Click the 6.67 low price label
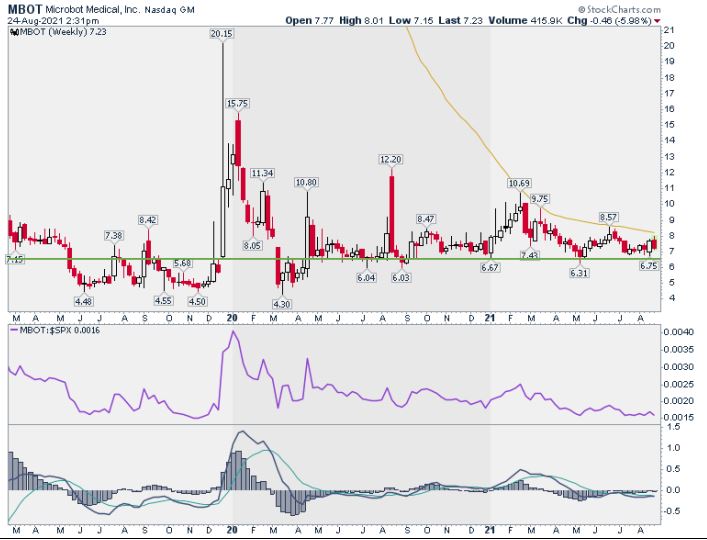707x540 pixels. (x=490, y=268)
